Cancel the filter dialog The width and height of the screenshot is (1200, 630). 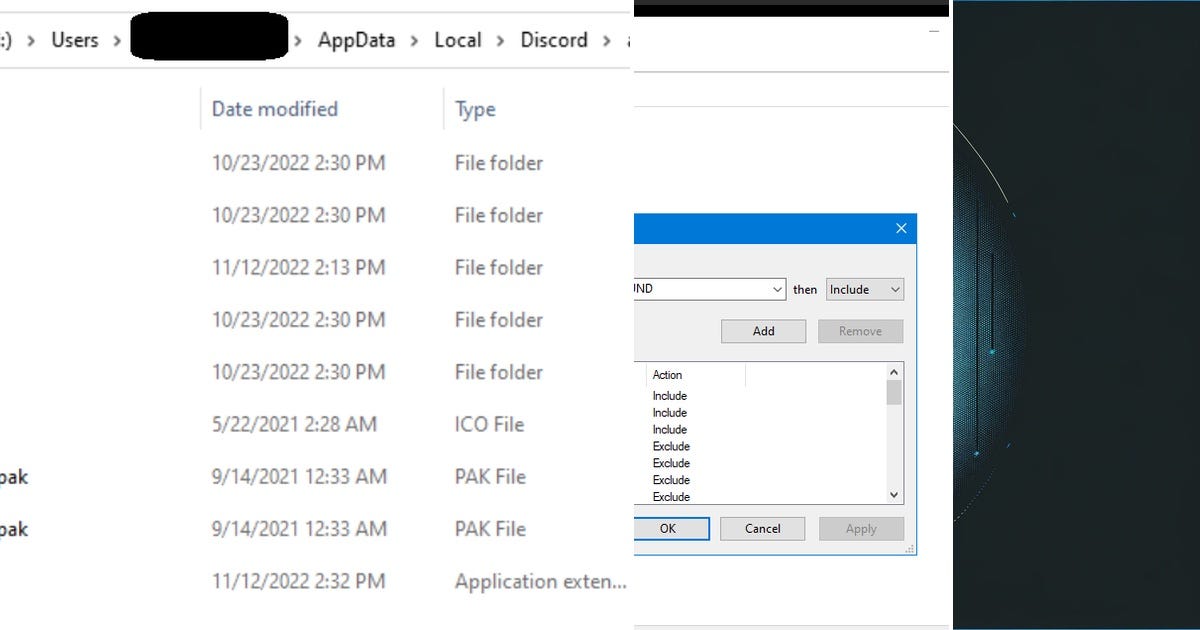[762, 528]
